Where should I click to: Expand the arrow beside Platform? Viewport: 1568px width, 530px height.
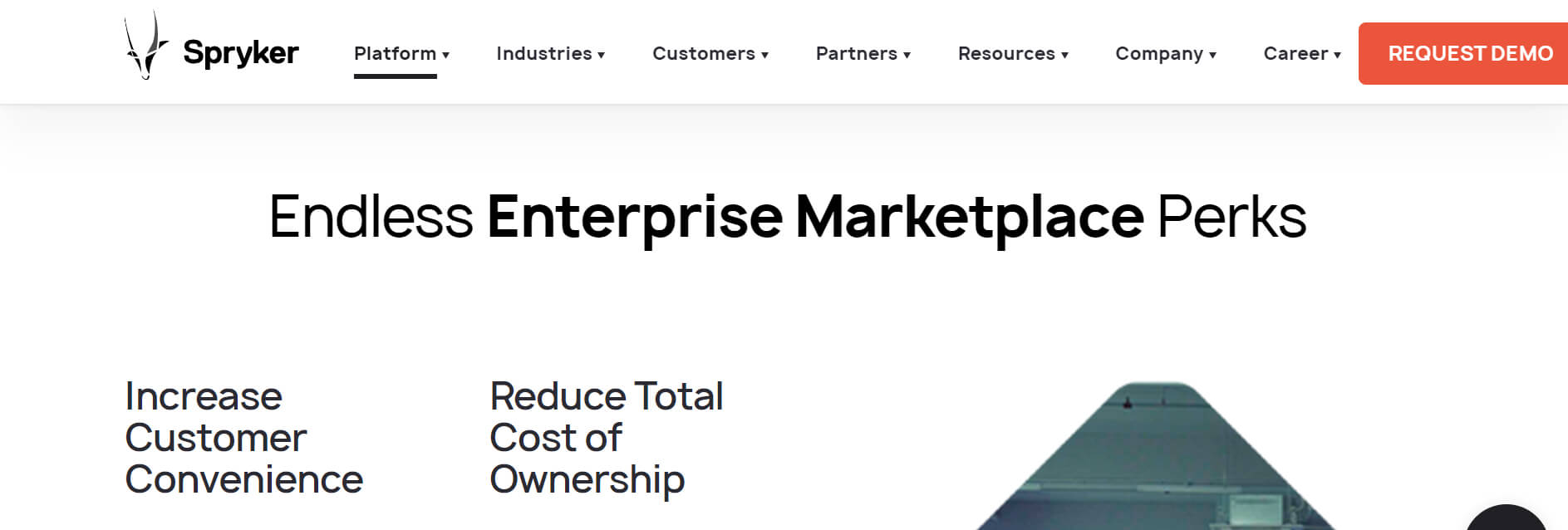[446, 55]
